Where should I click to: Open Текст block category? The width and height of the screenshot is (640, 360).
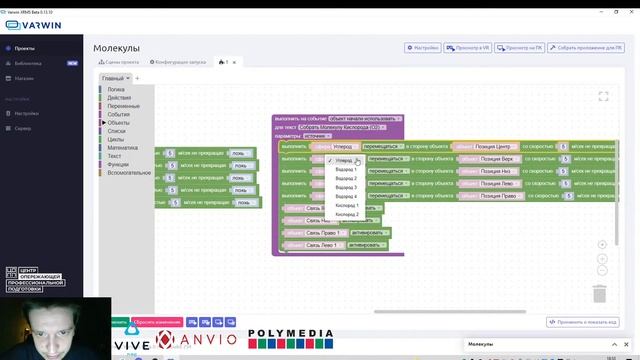(x=114, y=156)
